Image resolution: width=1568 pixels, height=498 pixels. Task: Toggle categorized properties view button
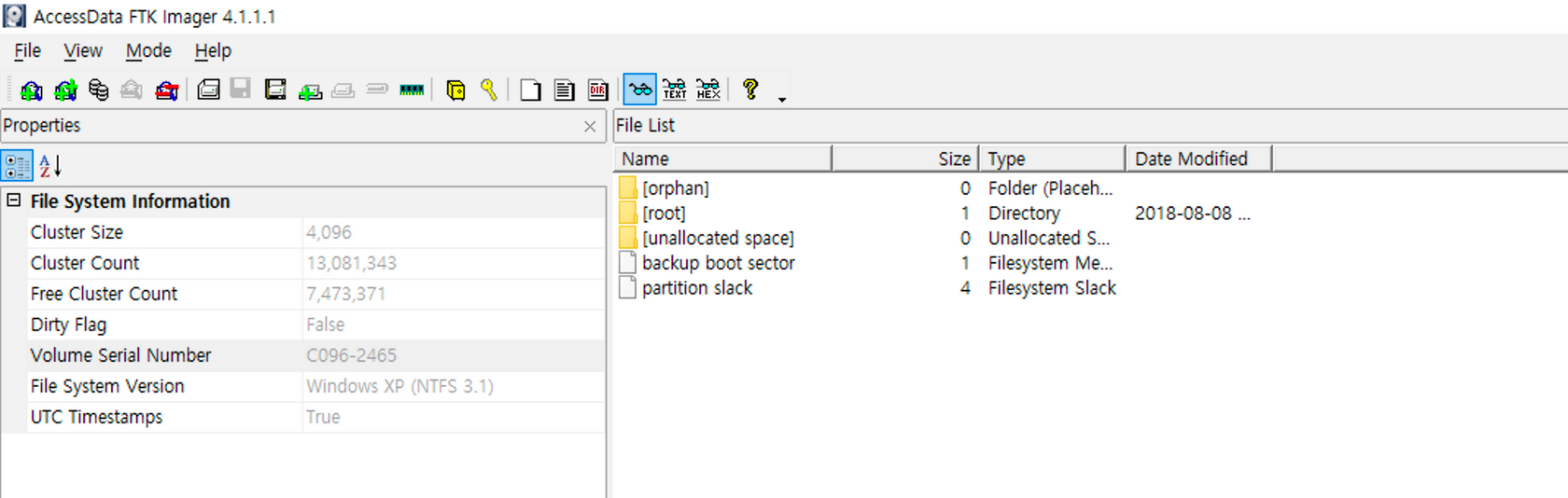point(17,166)
